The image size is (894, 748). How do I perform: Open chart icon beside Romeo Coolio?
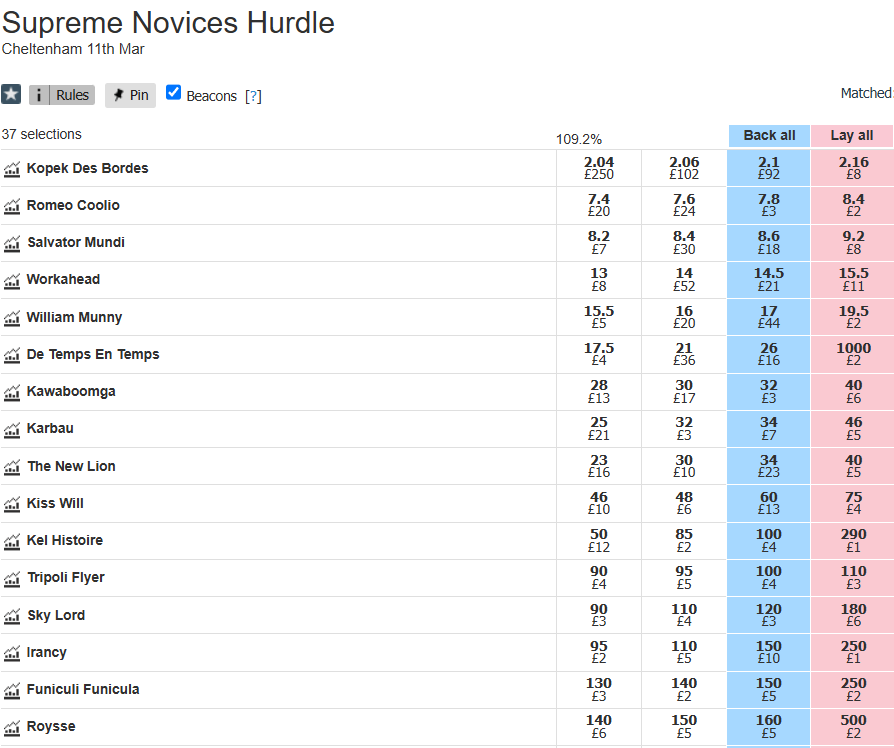pyautogui.click(x=12, y=206)
